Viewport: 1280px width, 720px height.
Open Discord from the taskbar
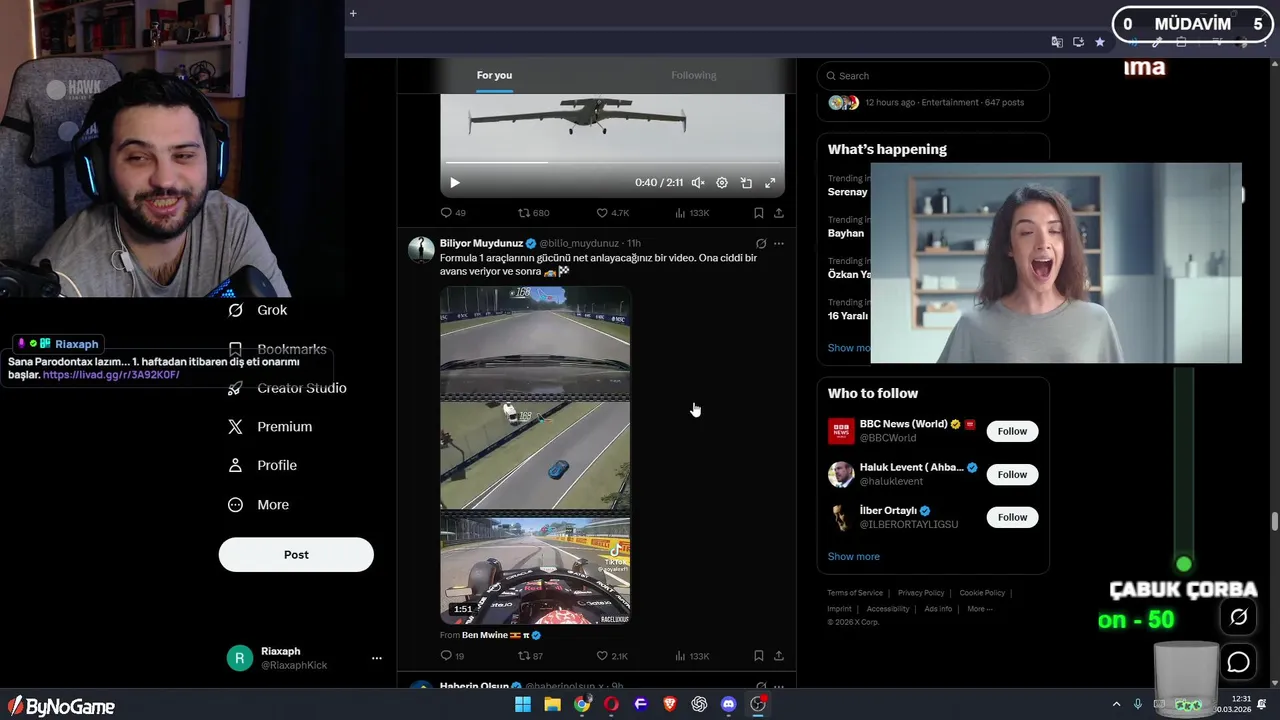click(x=729, y=705)
